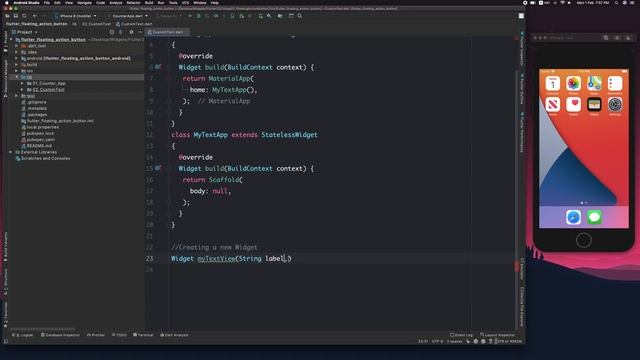The width and height of the screenshot is (640, 360).
Task: Collapse the lib folder
Action: [x=16, y=77]
